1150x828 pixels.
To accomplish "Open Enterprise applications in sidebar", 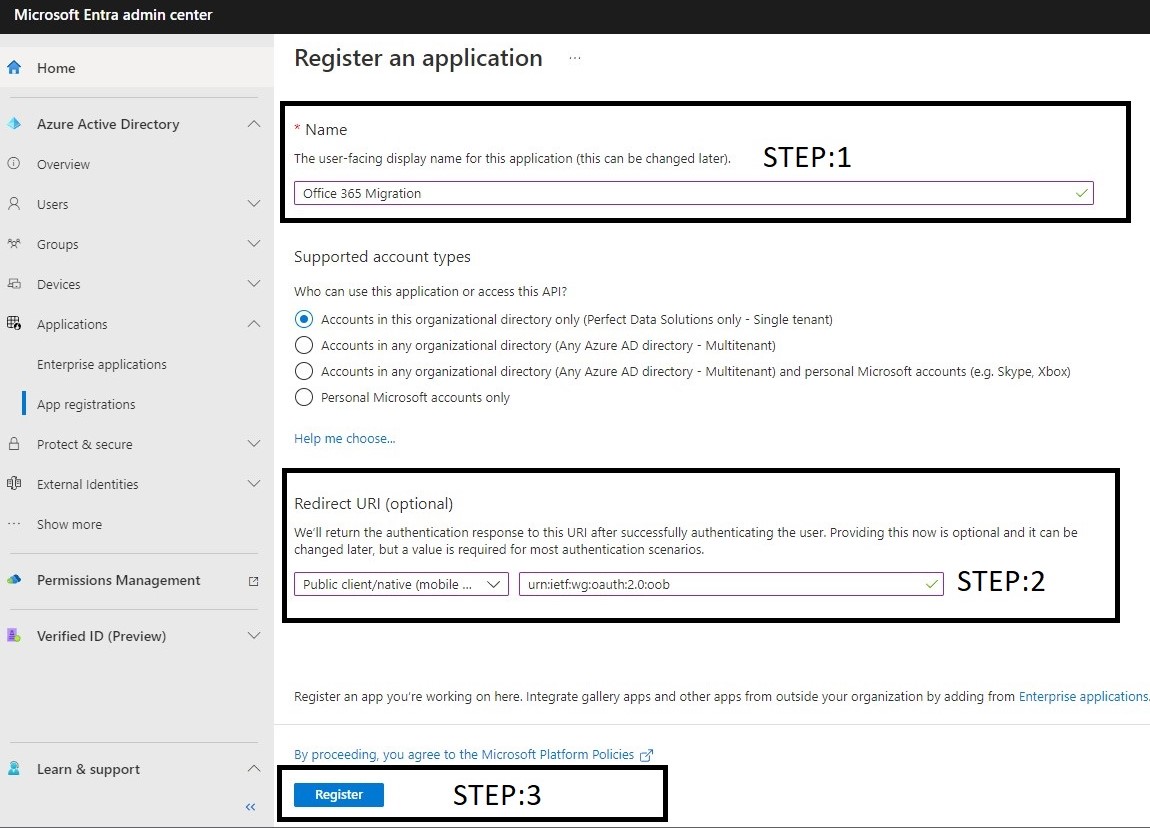I will click(x=101, y=364).
